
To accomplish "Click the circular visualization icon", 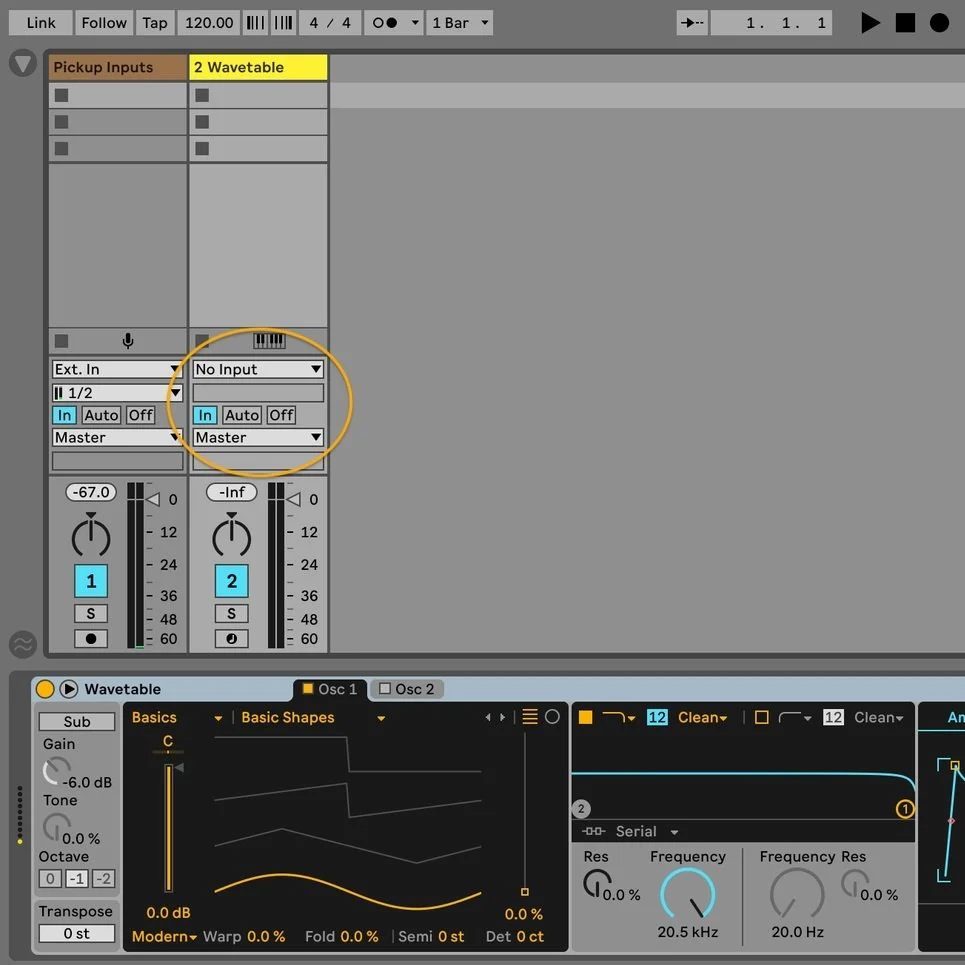I will pyautogui.click(x=552, y=716).
